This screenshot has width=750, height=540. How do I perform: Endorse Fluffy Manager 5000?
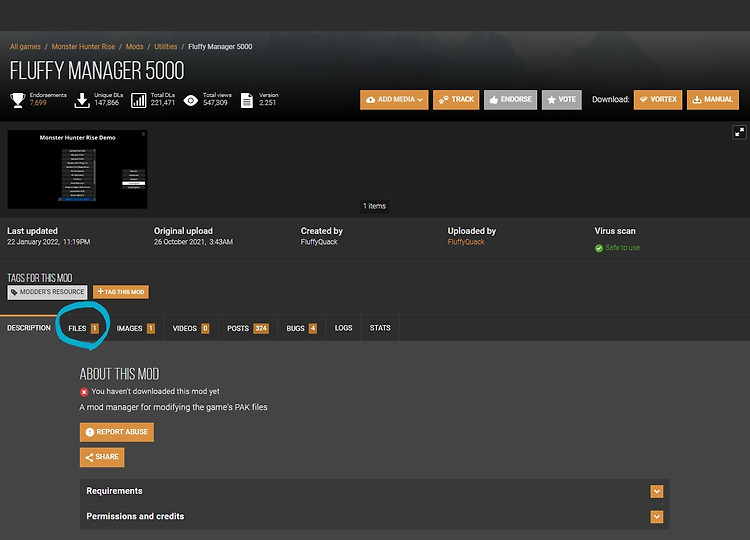click(x=510, y=99)
